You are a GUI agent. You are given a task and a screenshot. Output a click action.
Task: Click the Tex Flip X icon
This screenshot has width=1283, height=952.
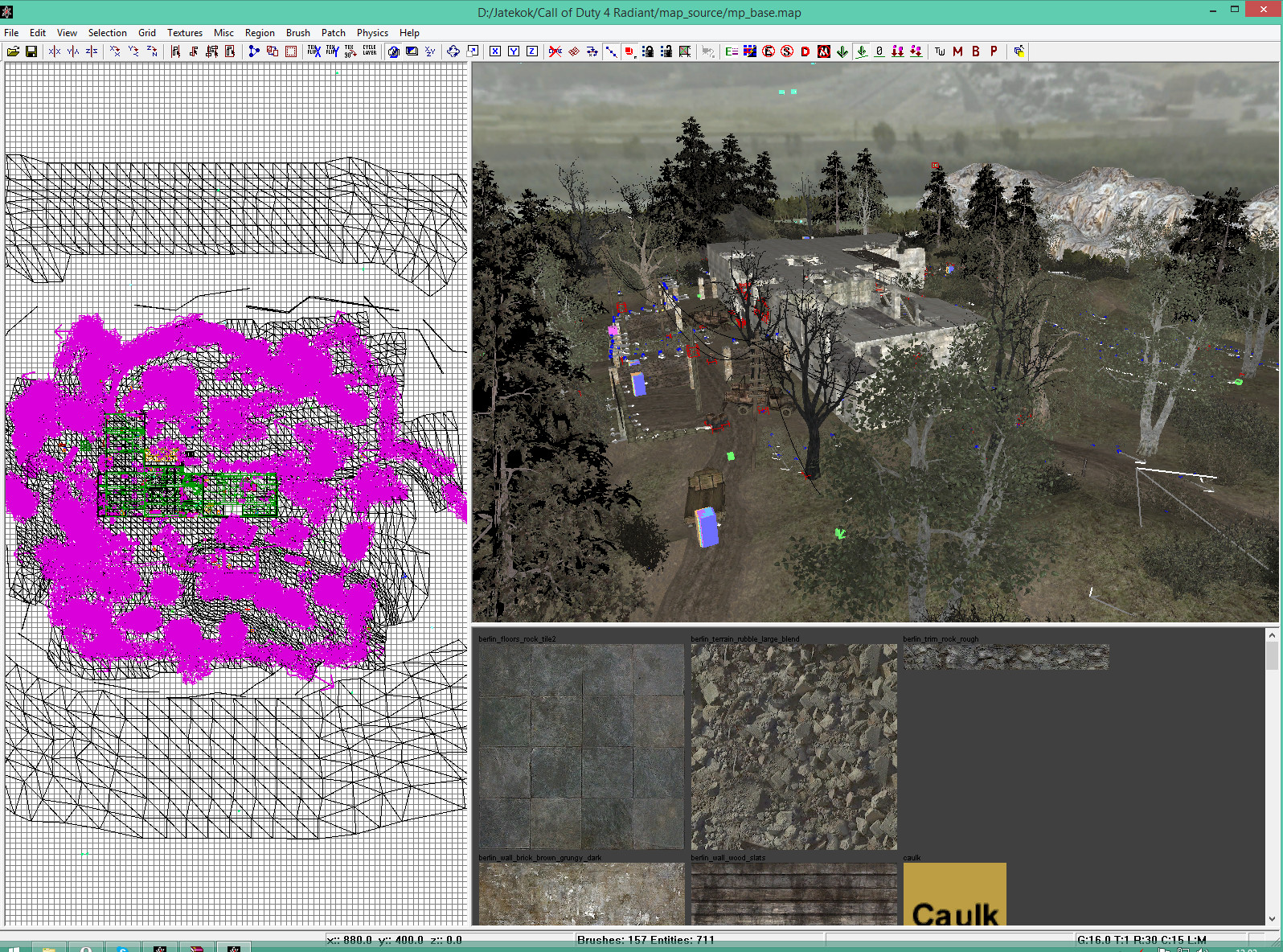point(314,51)
